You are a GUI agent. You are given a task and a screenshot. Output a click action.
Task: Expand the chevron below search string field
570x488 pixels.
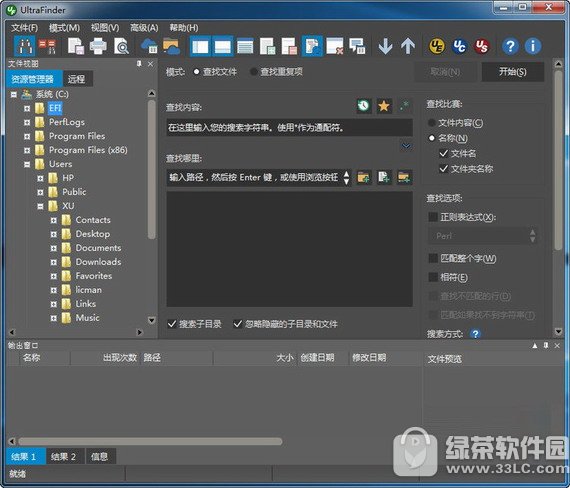point(406,146)
